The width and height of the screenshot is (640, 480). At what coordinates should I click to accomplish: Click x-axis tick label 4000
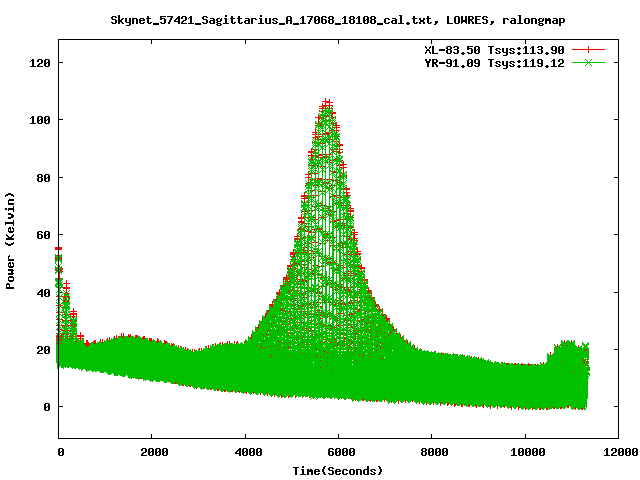(248, 452)
